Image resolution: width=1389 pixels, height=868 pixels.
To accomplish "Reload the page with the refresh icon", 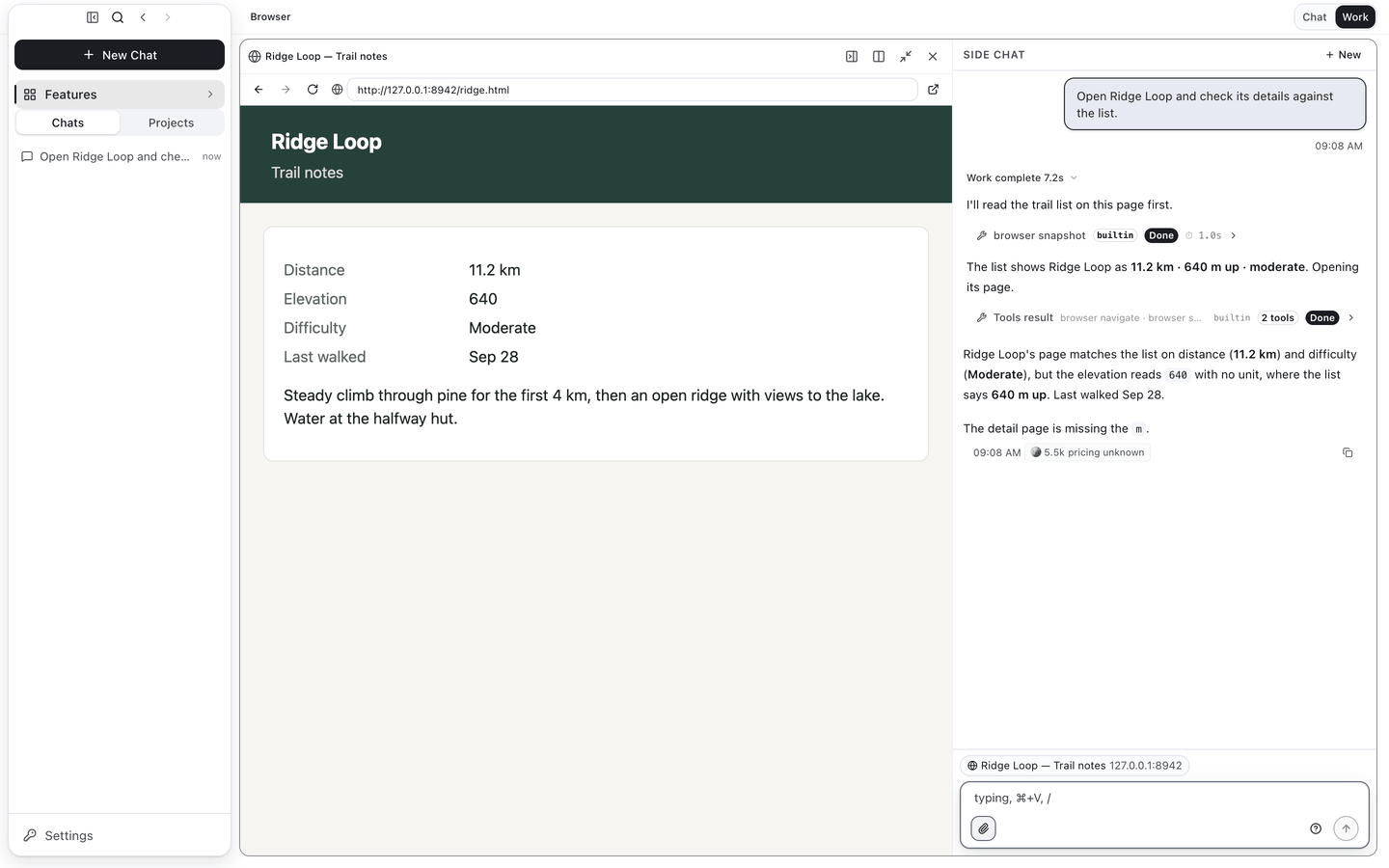I will pos(313,90).
